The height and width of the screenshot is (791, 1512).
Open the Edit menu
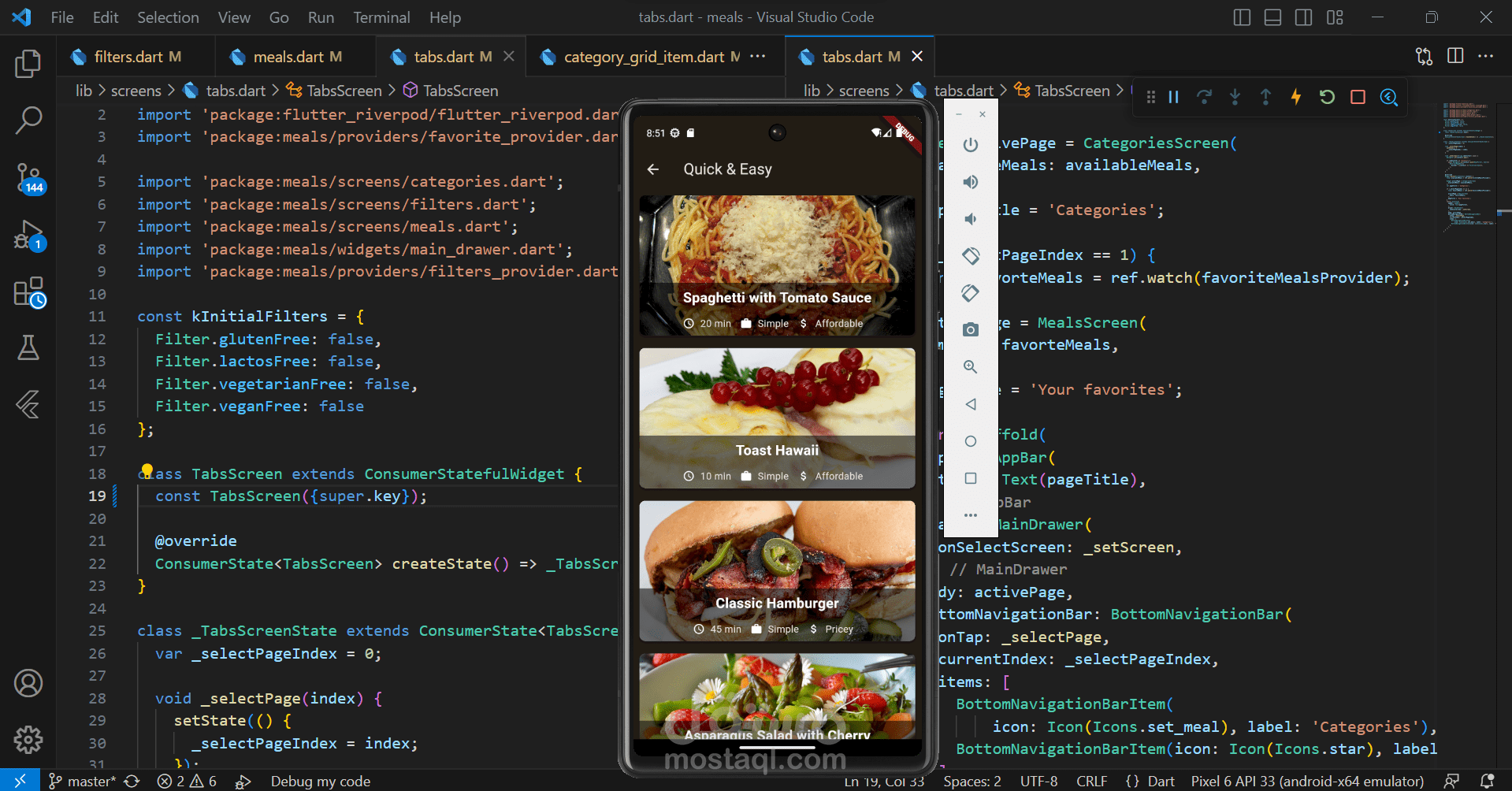point(106,17)
